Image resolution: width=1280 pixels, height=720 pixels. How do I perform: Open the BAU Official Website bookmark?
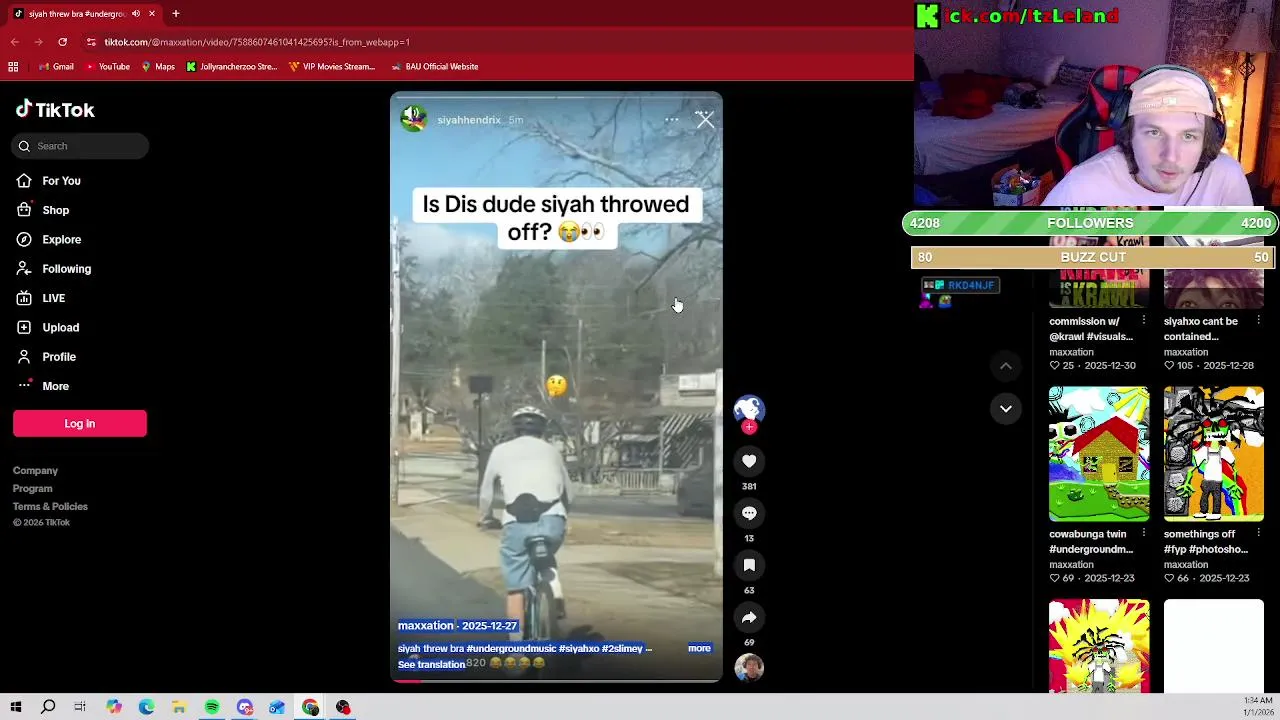click(434, 66)
